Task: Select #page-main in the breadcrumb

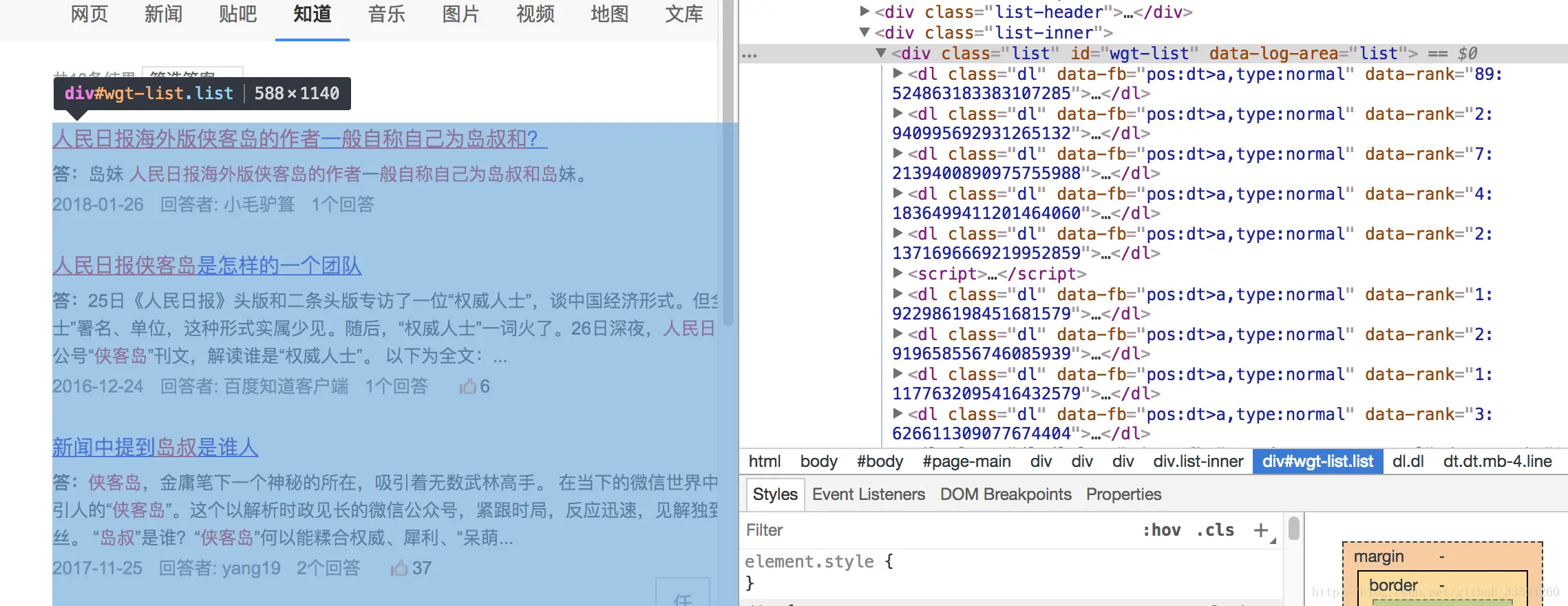Action: (967, 461)
